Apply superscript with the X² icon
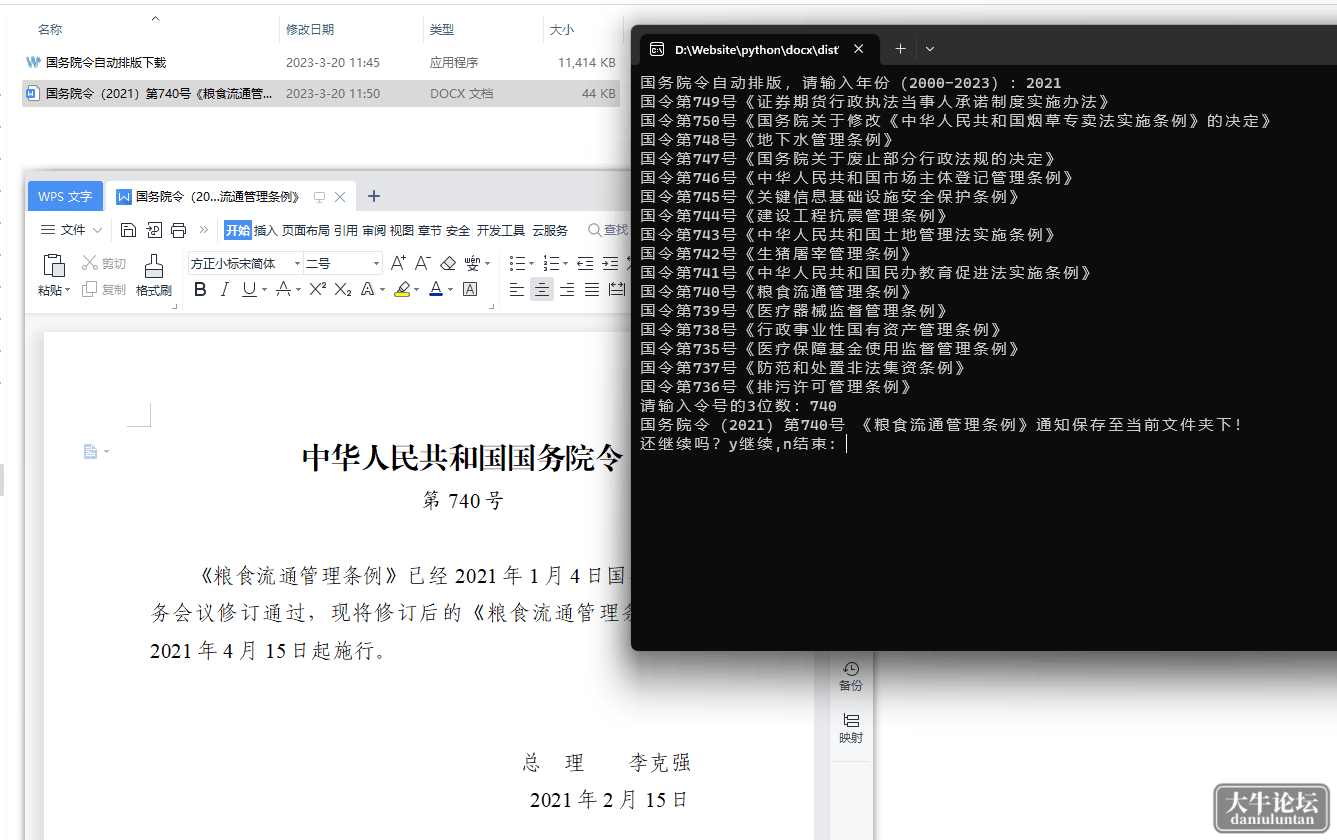Image resolution: width=1337 pixels, height=840 pixels. click(x=318, y=289)
